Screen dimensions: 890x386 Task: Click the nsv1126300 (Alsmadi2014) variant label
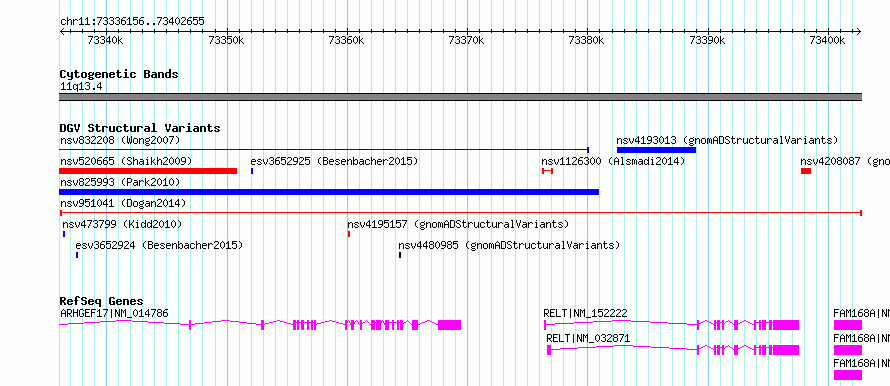click(x=613, y=161)
